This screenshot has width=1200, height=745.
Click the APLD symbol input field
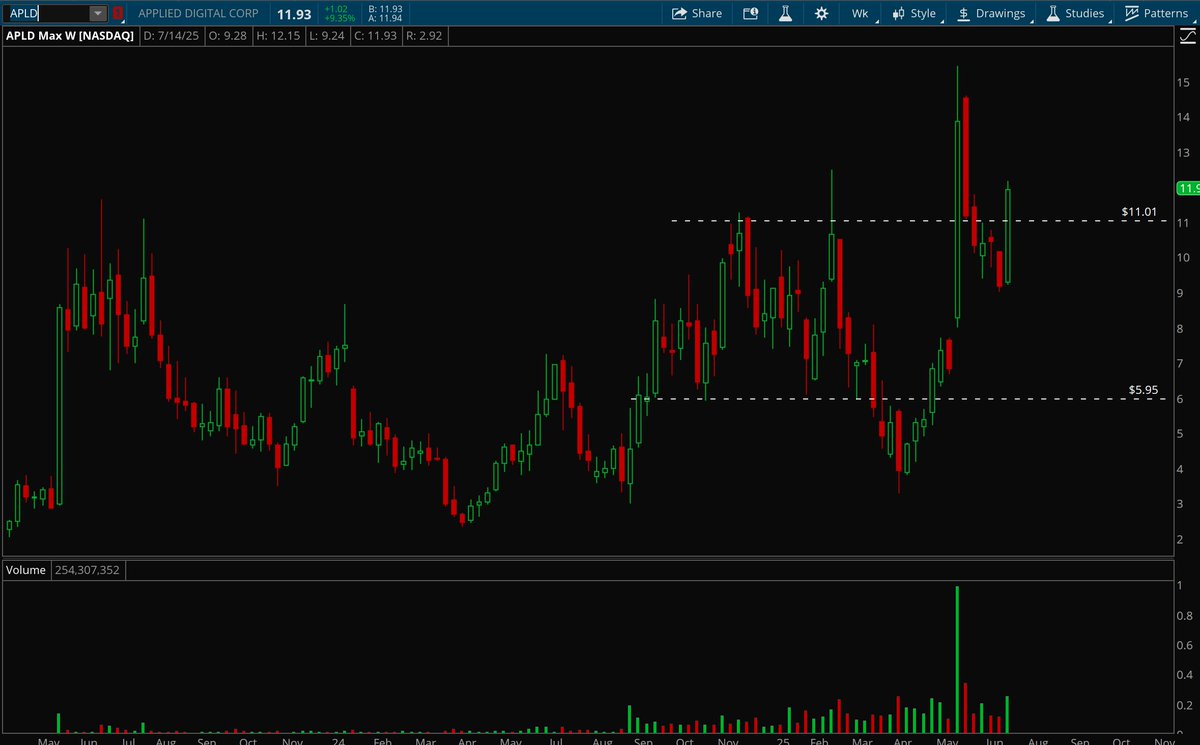pyautogui.click(x=48, y=13)
